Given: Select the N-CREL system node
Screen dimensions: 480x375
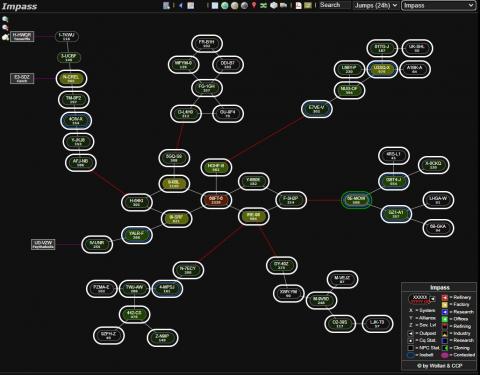Looking at the screenshot, I should click(71, 79).
